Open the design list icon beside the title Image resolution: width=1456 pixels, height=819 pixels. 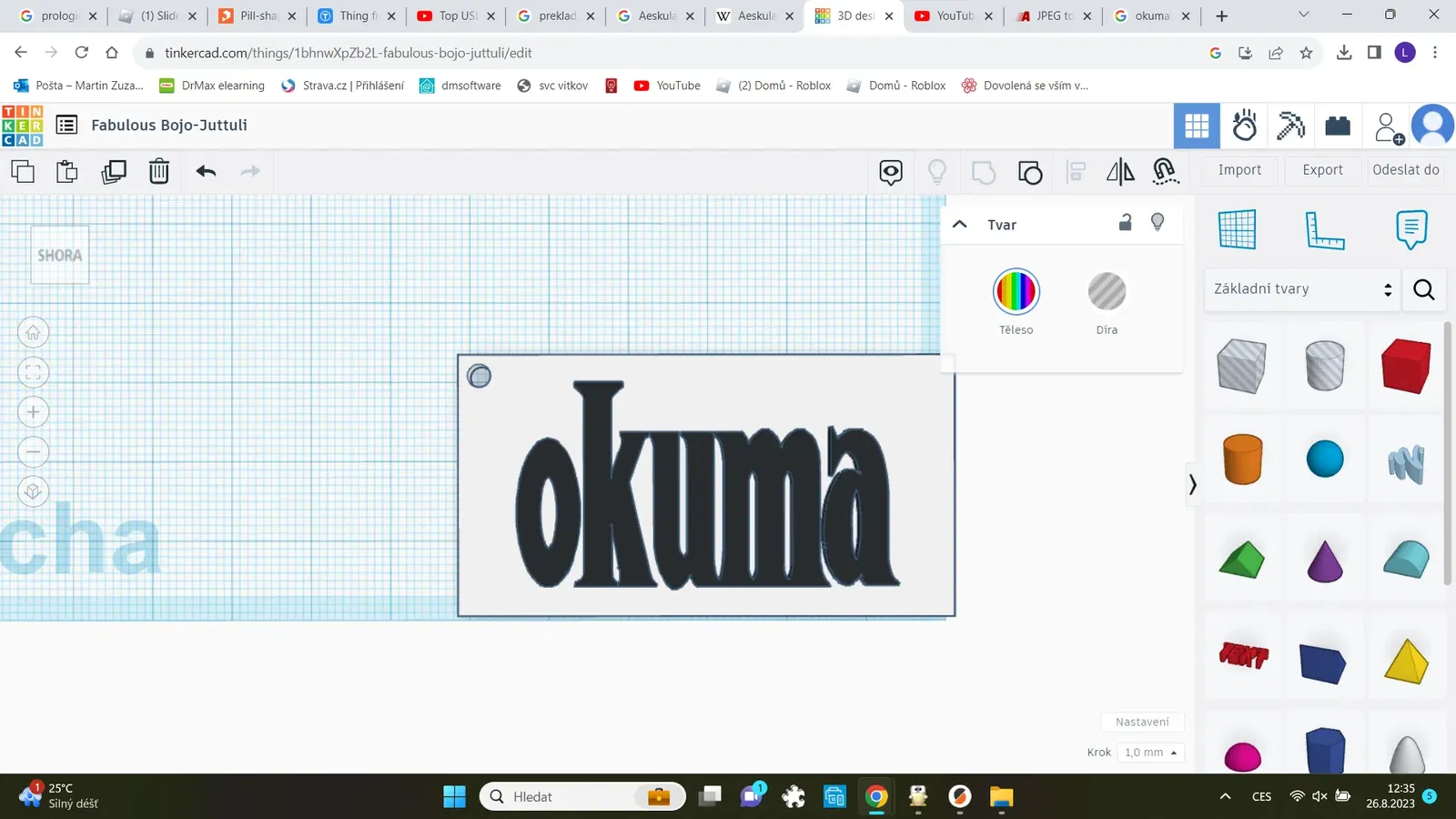[66, 125]
